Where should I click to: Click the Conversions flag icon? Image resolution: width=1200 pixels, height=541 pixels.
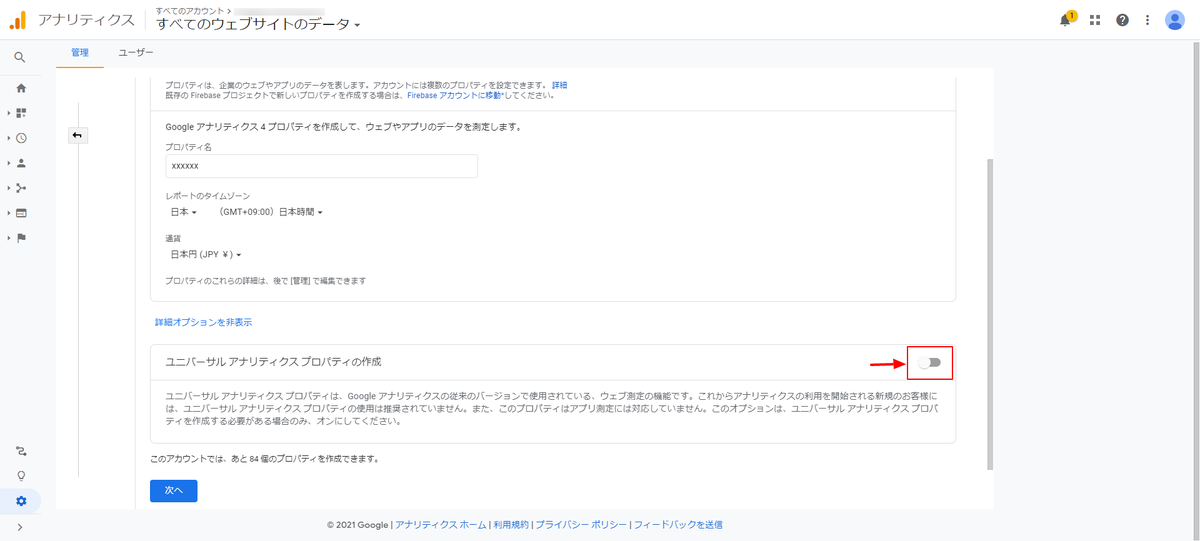[21, 238]
